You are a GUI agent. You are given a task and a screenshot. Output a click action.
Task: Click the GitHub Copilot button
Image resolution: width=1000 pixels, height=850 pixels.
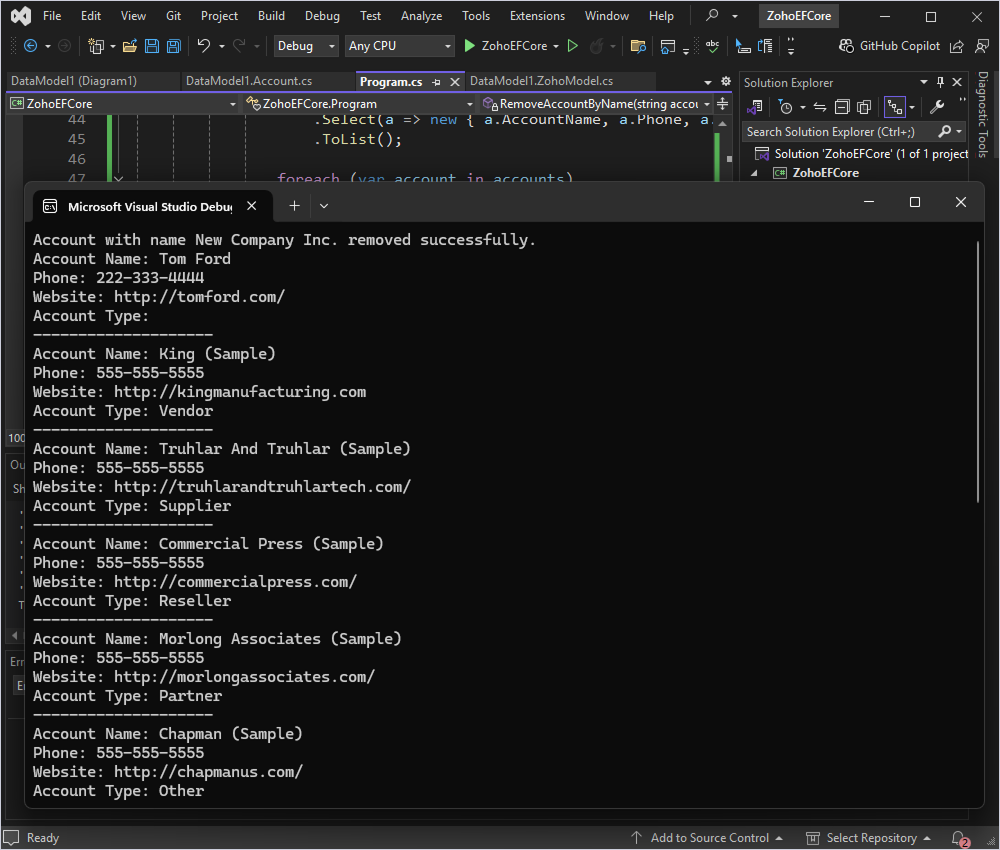[890, 46]
